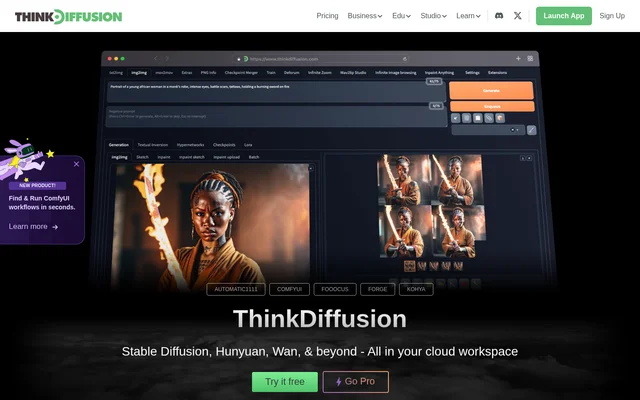Click the ThinkDiffusion logo in header
The height and width of the screenshot is (400, 640).
(69, 16)
